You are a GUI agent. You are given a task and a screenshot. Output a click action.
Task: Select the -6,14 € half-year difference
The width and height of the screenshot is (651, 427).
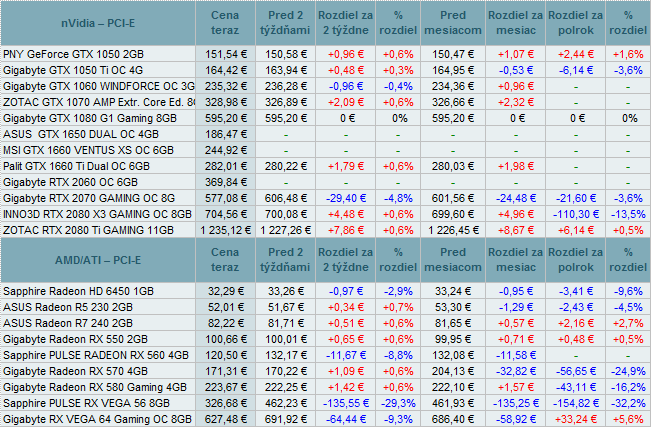pyautogui.click(x=576, y=70)
